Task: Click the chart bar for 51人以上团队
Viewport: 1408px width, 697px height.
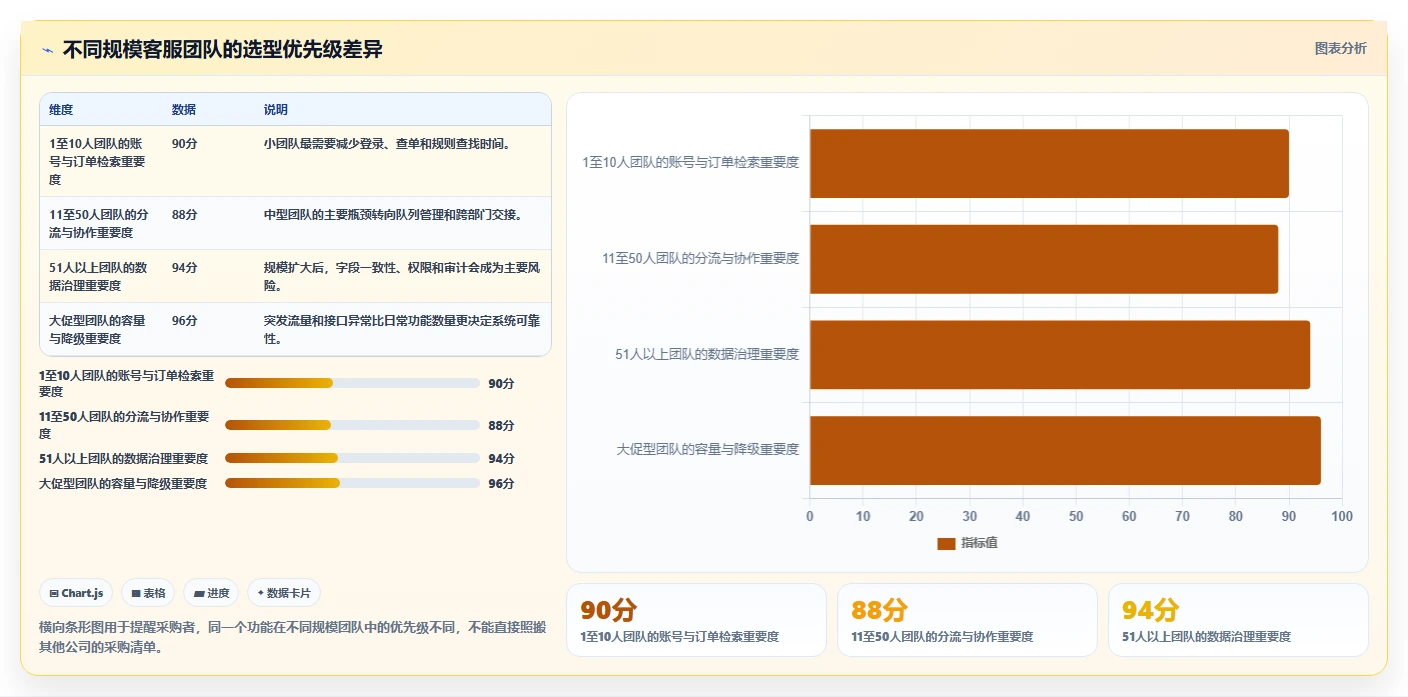Action: 1060,355
